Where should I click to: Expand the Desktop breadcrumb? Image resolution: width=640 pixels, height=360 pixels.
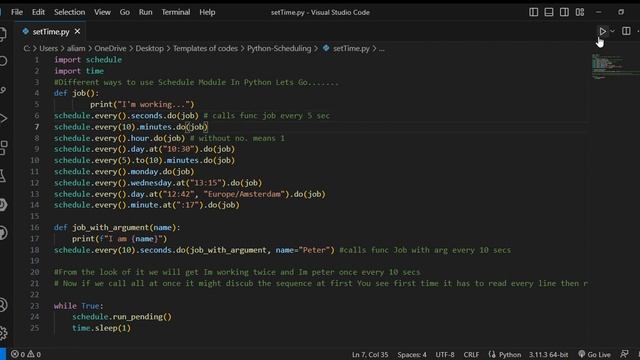click(x=149, y=49)
